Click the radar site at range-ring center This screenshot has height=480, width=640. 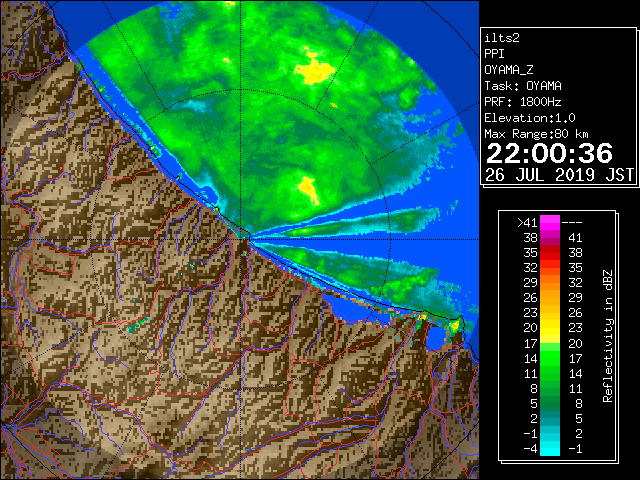click(x=242, y=239)
